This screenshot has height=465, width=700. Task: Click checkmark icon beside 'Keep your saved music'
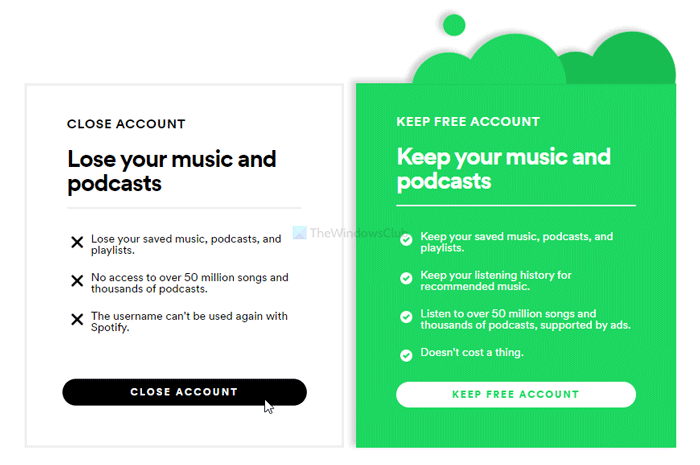click(x=406, y=240)
